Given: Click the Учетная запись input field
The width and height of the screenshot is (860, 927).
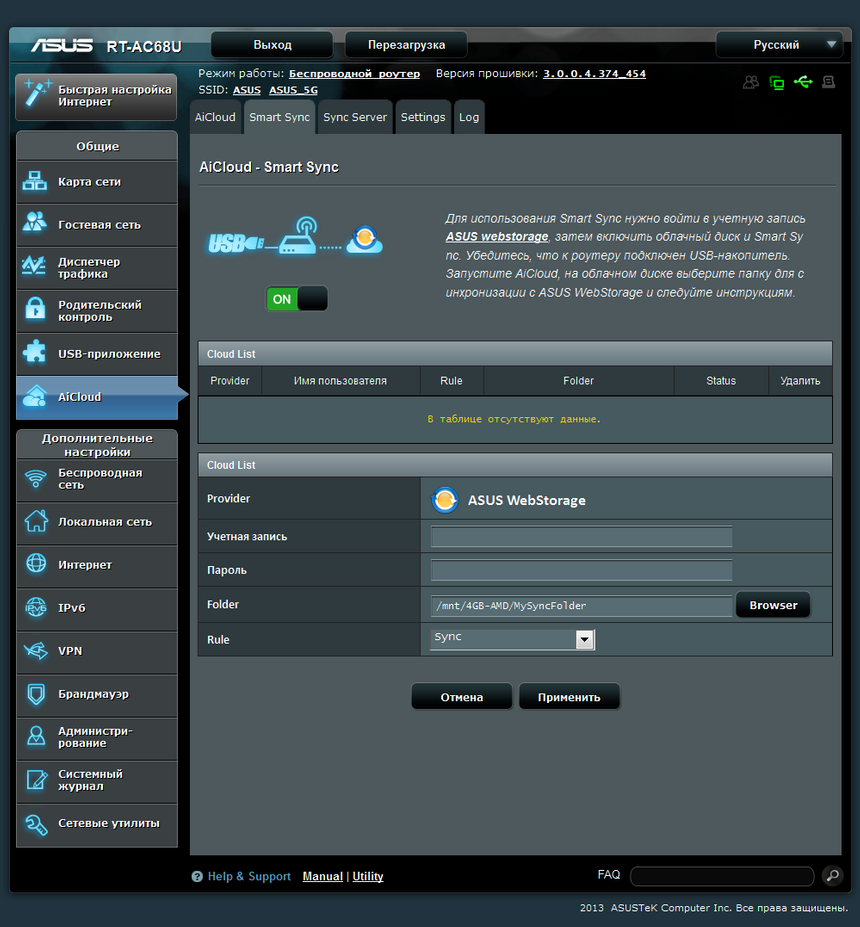Looking at the screenshot, I should [581, 534].
